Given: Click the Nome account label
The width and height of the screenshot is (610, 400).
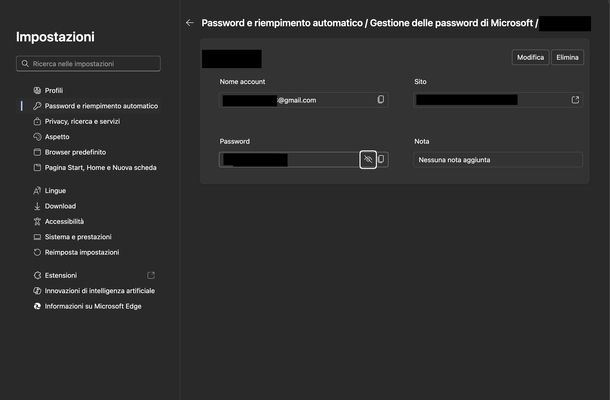Looking at the screenshot, I should click(242, 82).
